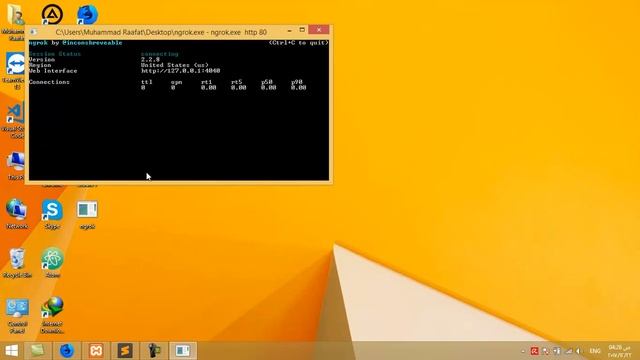Open the Muhammad Raafat user folder
Viewport: 640px width, 360px height.
pyautogui.click(x=15, y=21)
